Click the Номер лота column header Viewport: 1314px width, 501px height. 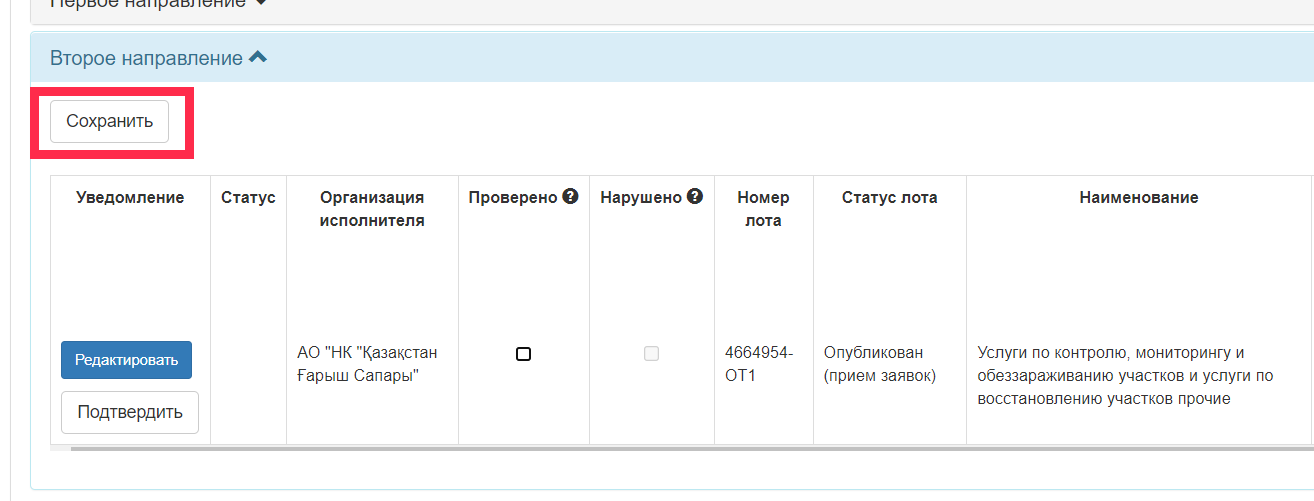(764, 209)
